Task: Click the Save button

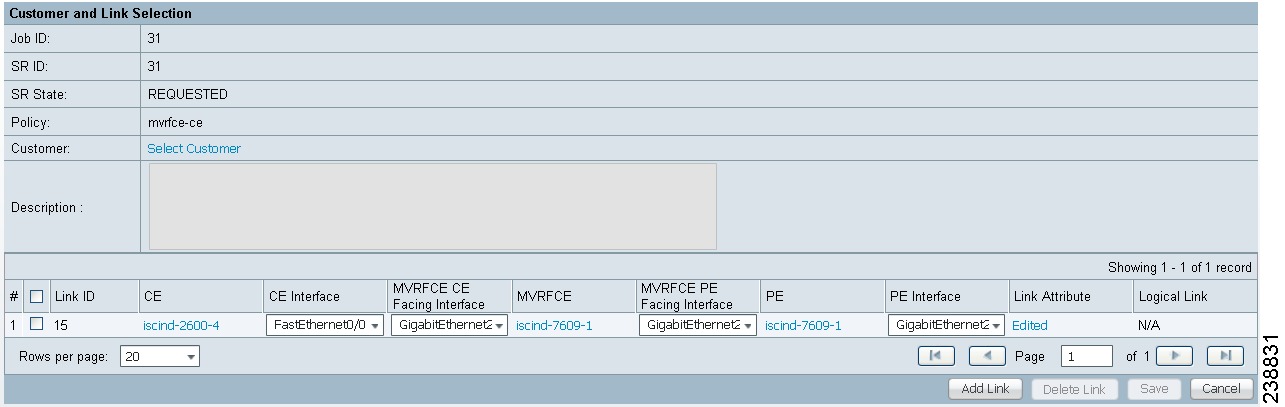Action: pos(1154,389)
